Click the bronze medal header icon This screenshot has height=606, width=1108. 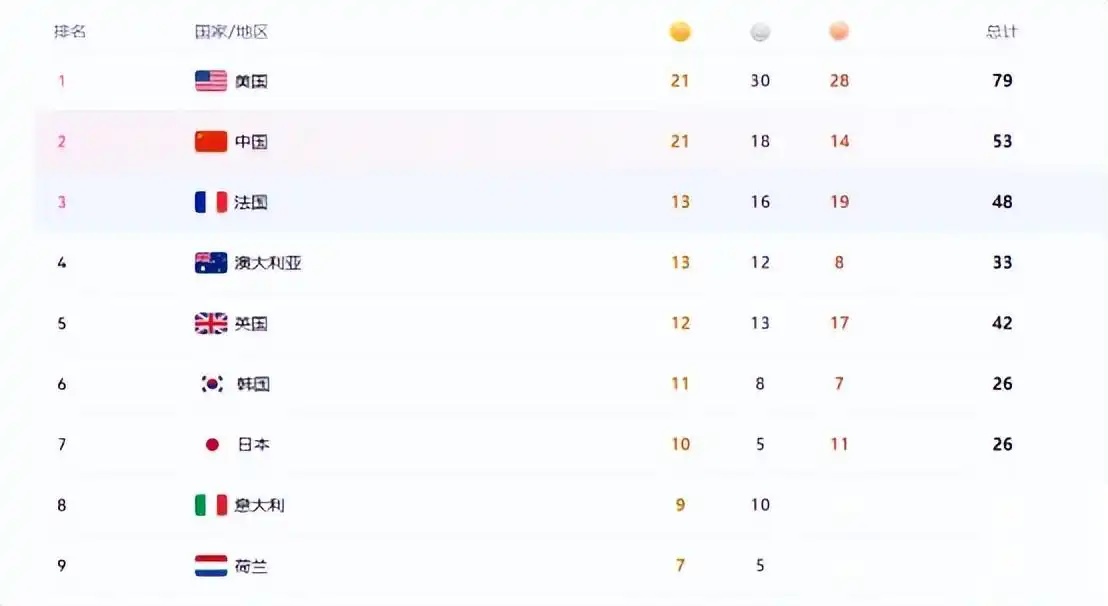(839, 32)
